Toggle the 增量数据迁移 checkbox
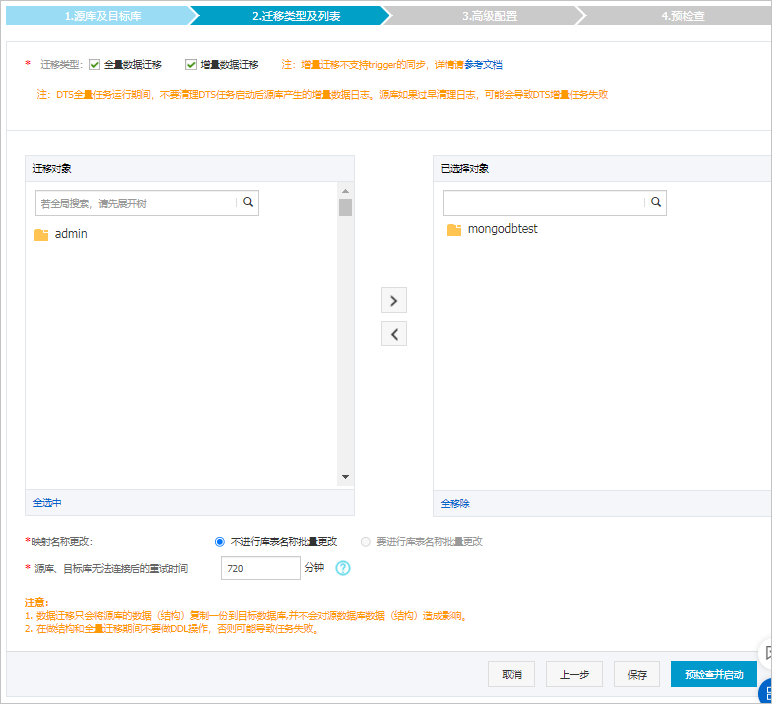 [191, 64]
